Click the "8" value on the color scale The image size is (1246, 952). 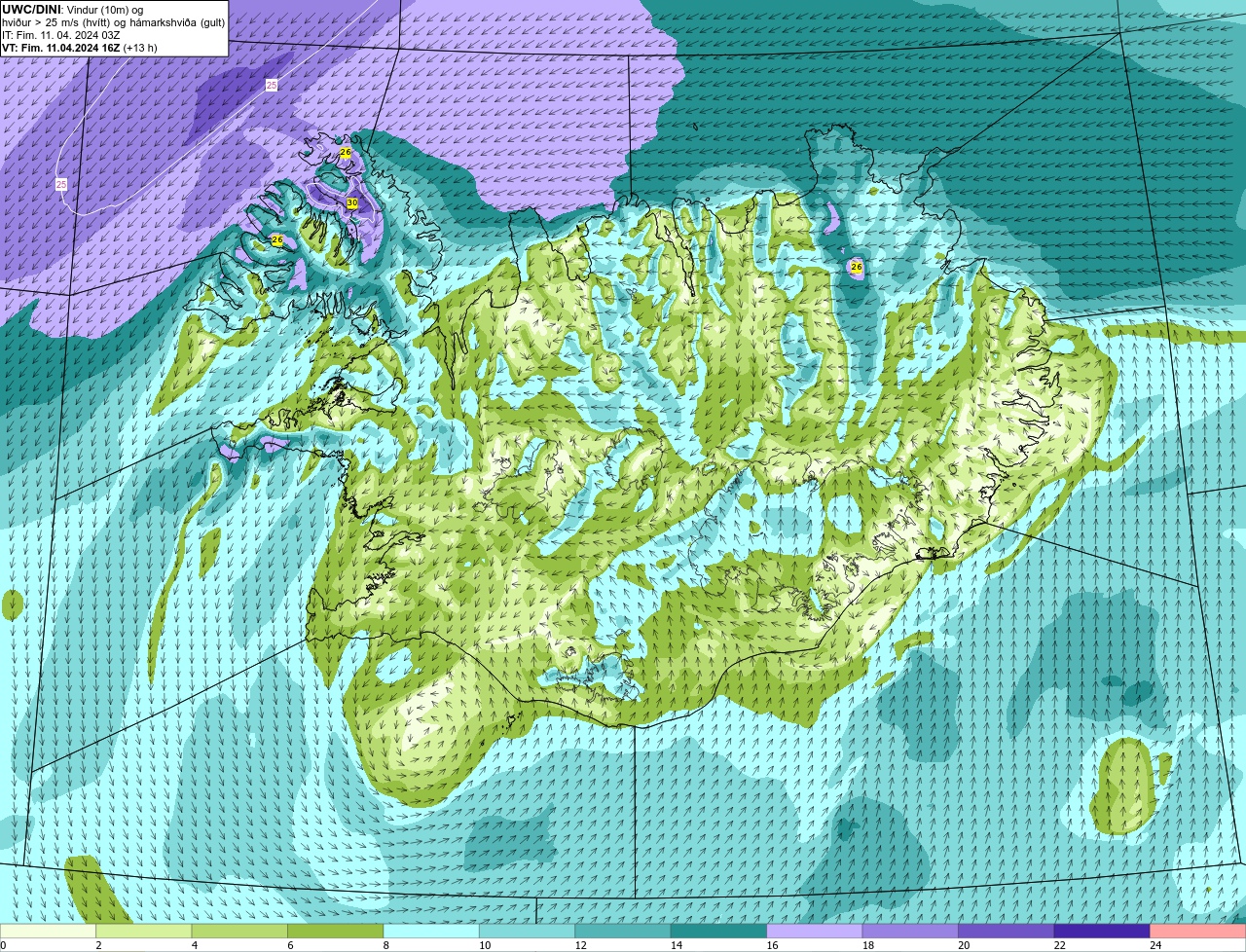point(385,945)
